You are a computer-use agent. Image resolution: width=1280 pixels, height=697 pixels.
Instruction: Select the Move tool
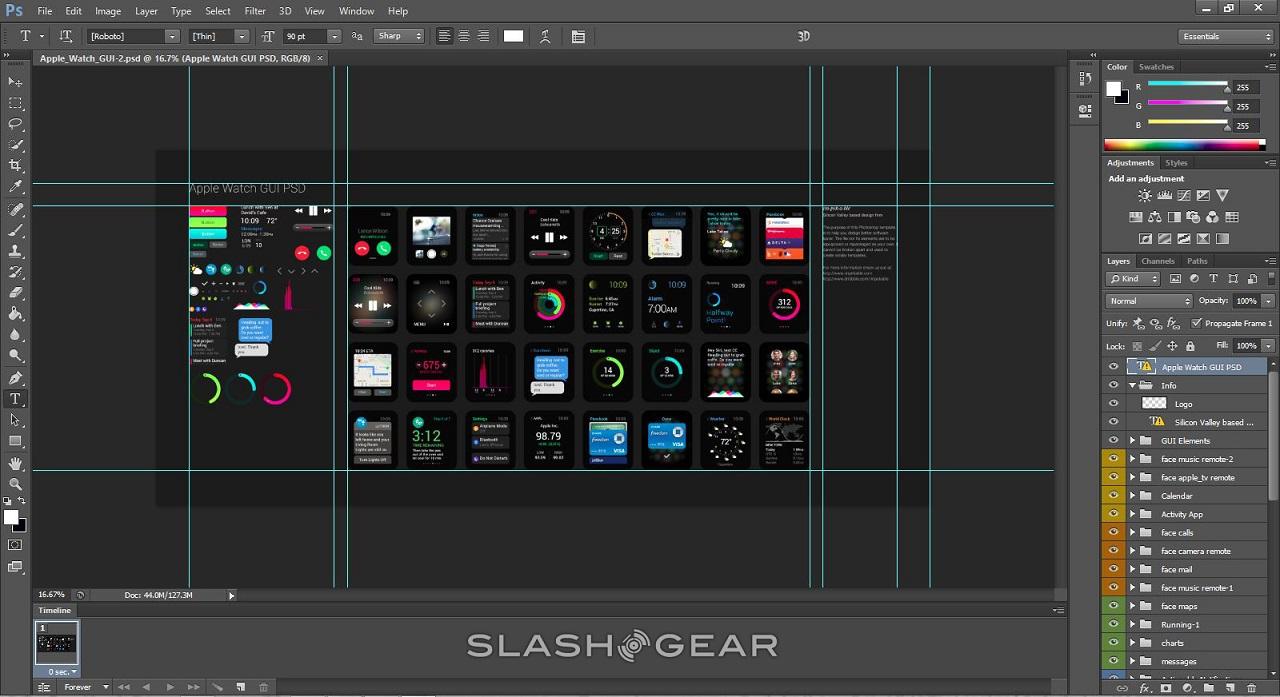15,82
